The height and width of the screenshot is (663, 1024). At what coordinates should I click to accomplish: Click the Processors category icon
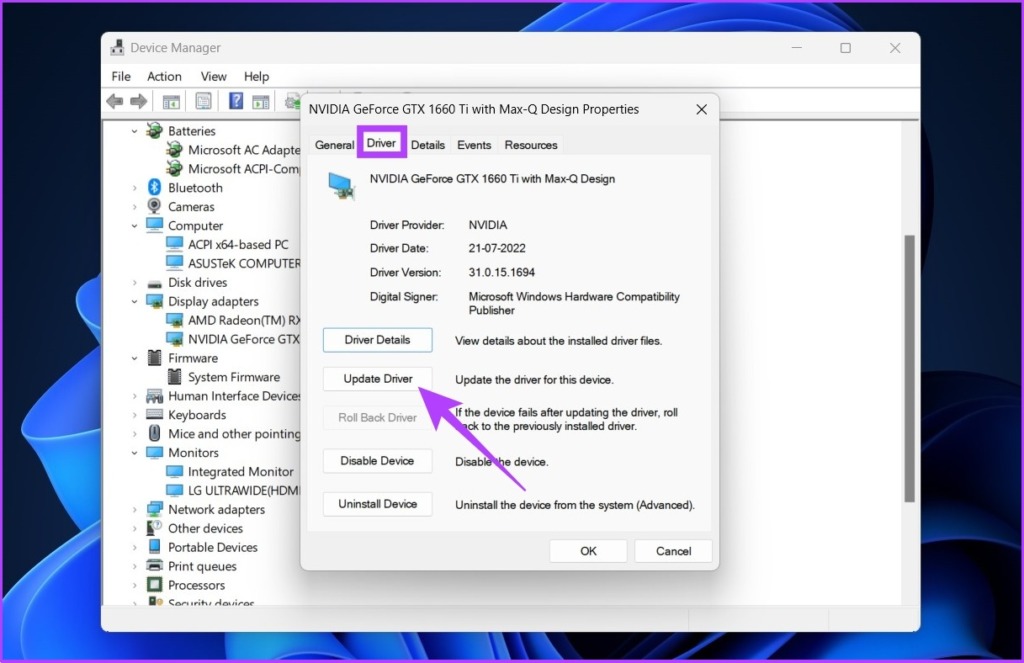155,585
